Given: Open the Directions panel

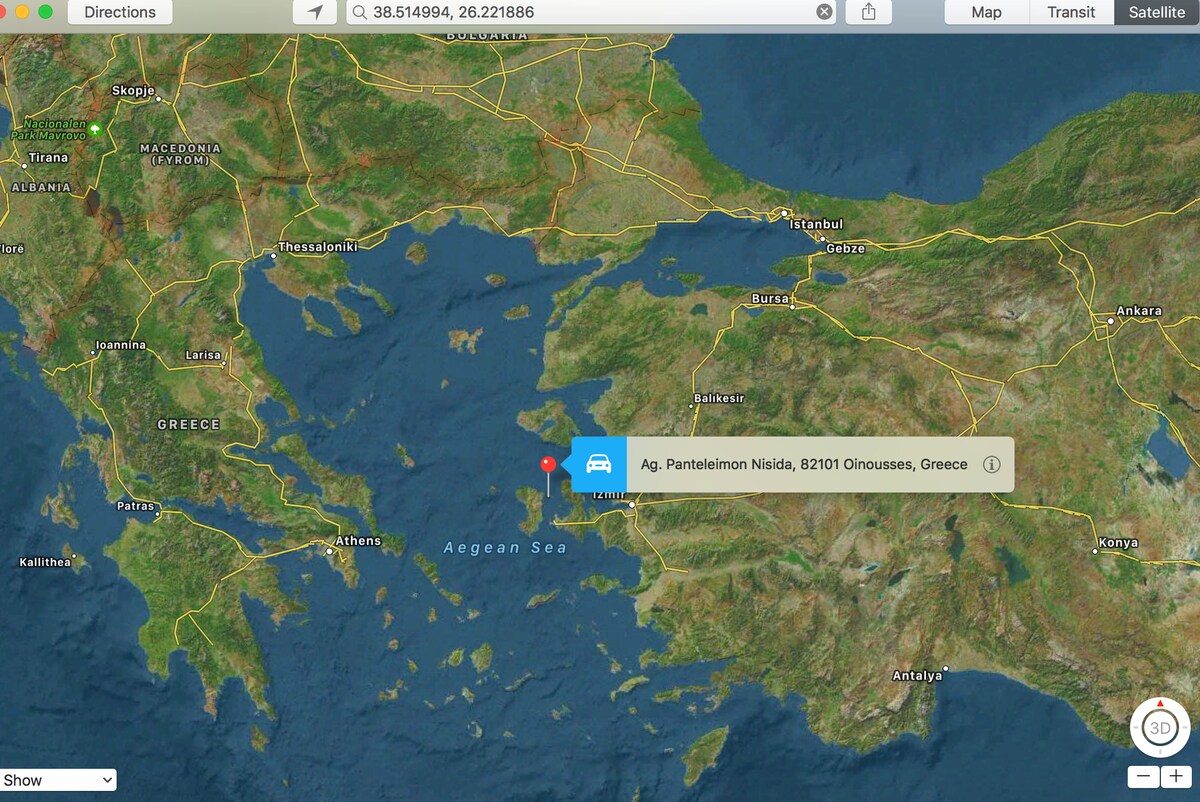Looking at the screenshot, I should (x=120, y=12).
